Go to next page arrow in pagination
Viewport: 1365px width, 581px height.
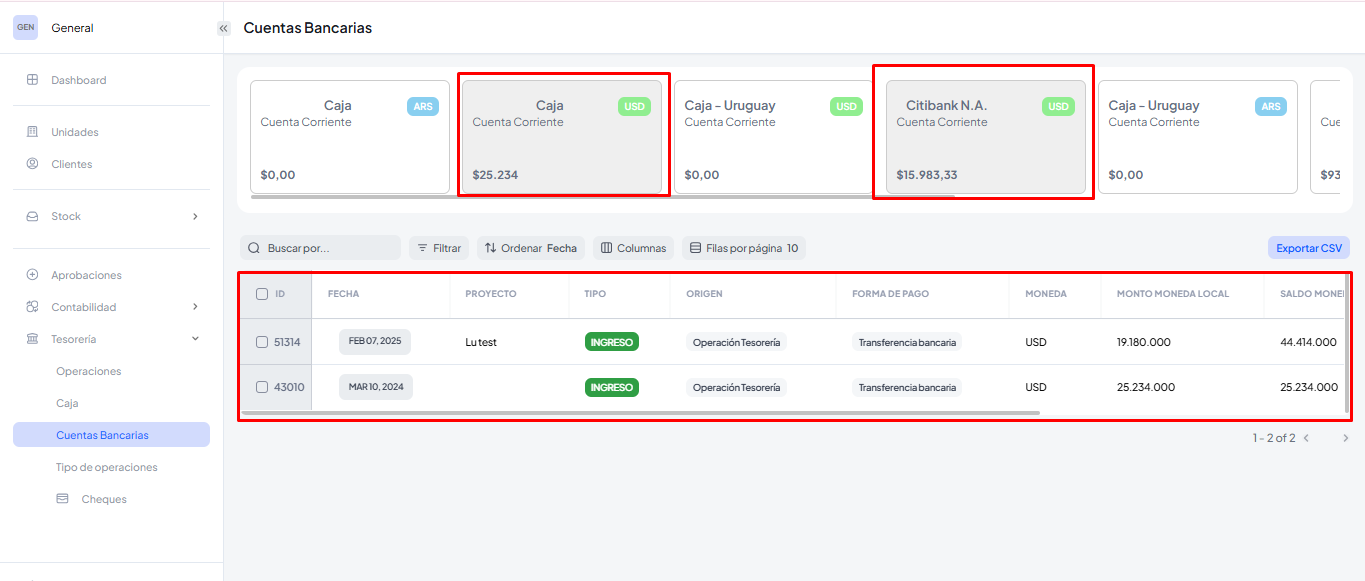click(1345, 438)
